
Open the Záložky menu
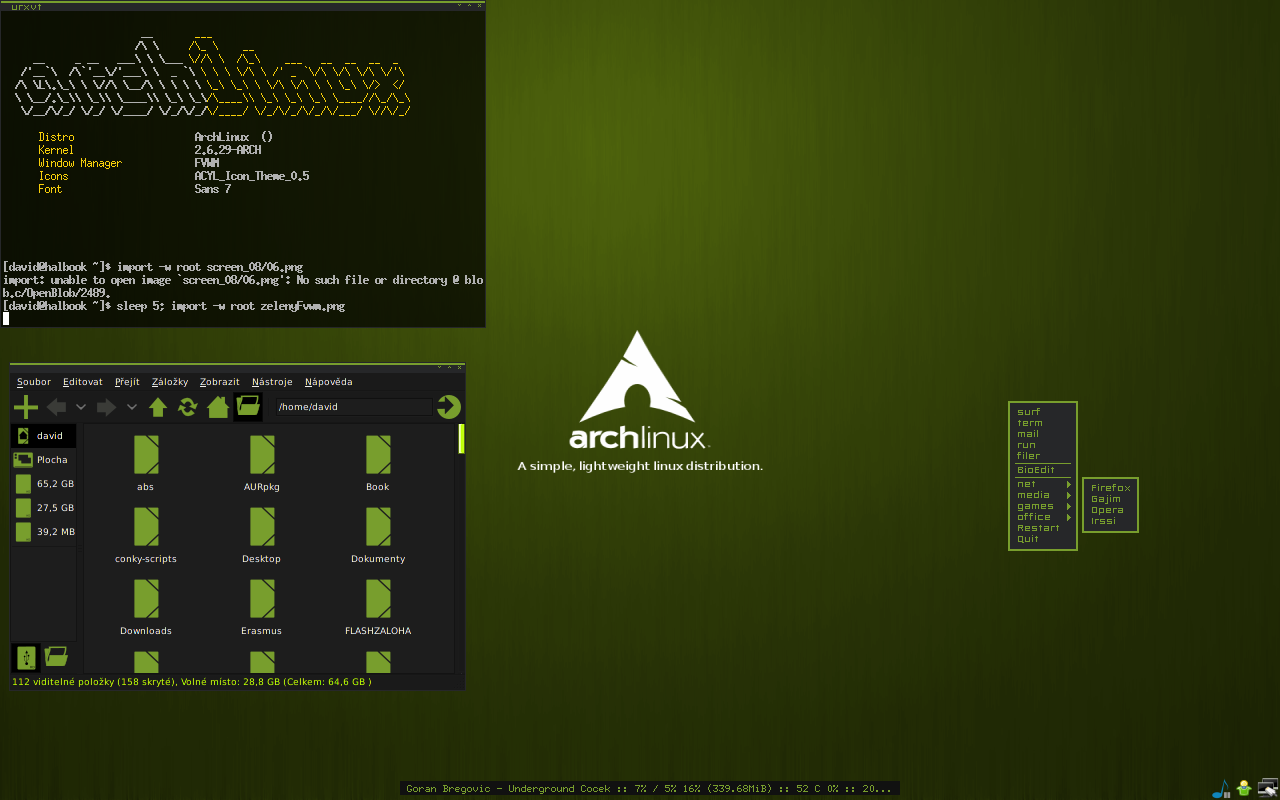pyautogui.click(x=170, y=382)
